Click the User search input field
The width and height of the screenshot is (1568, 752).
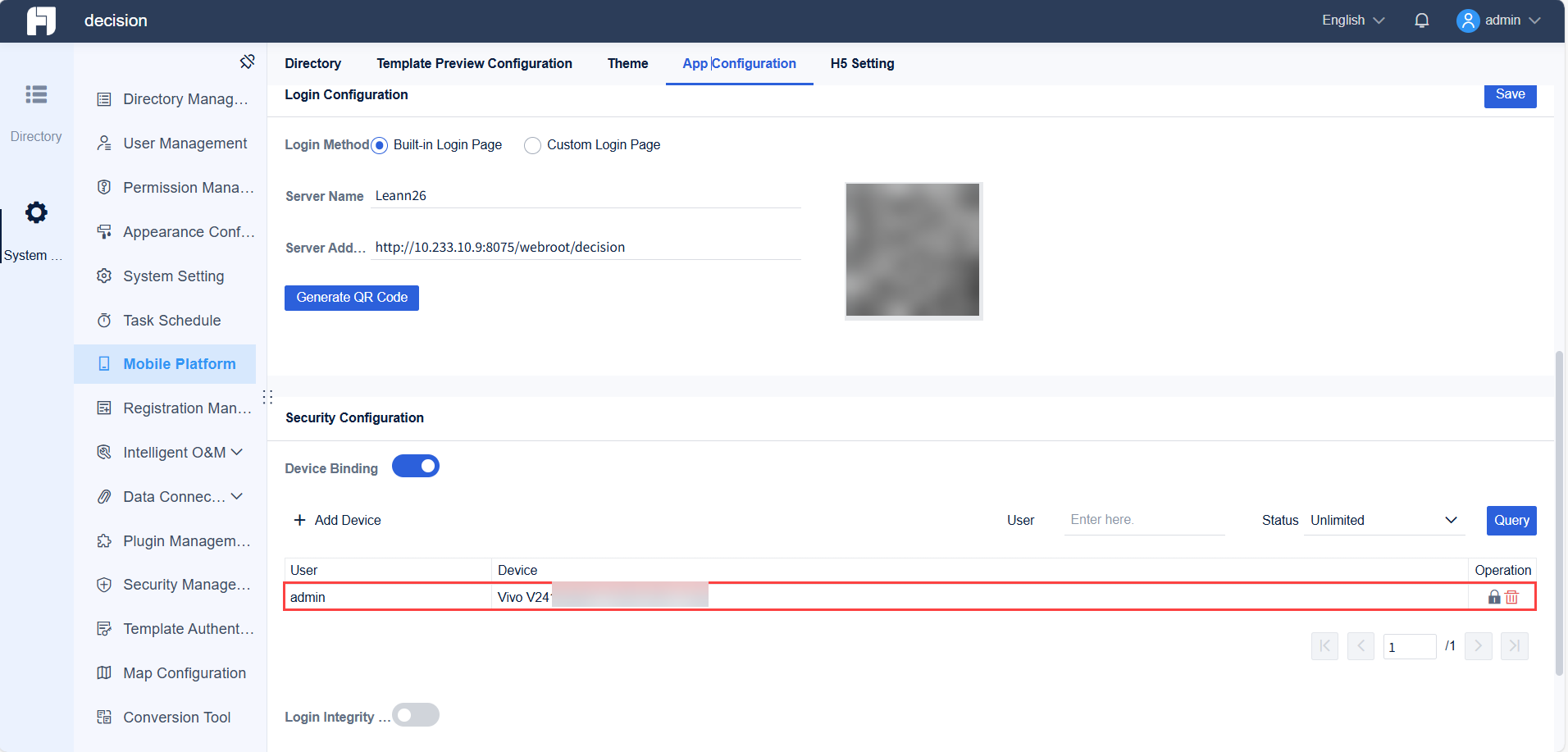[1144, 520]
